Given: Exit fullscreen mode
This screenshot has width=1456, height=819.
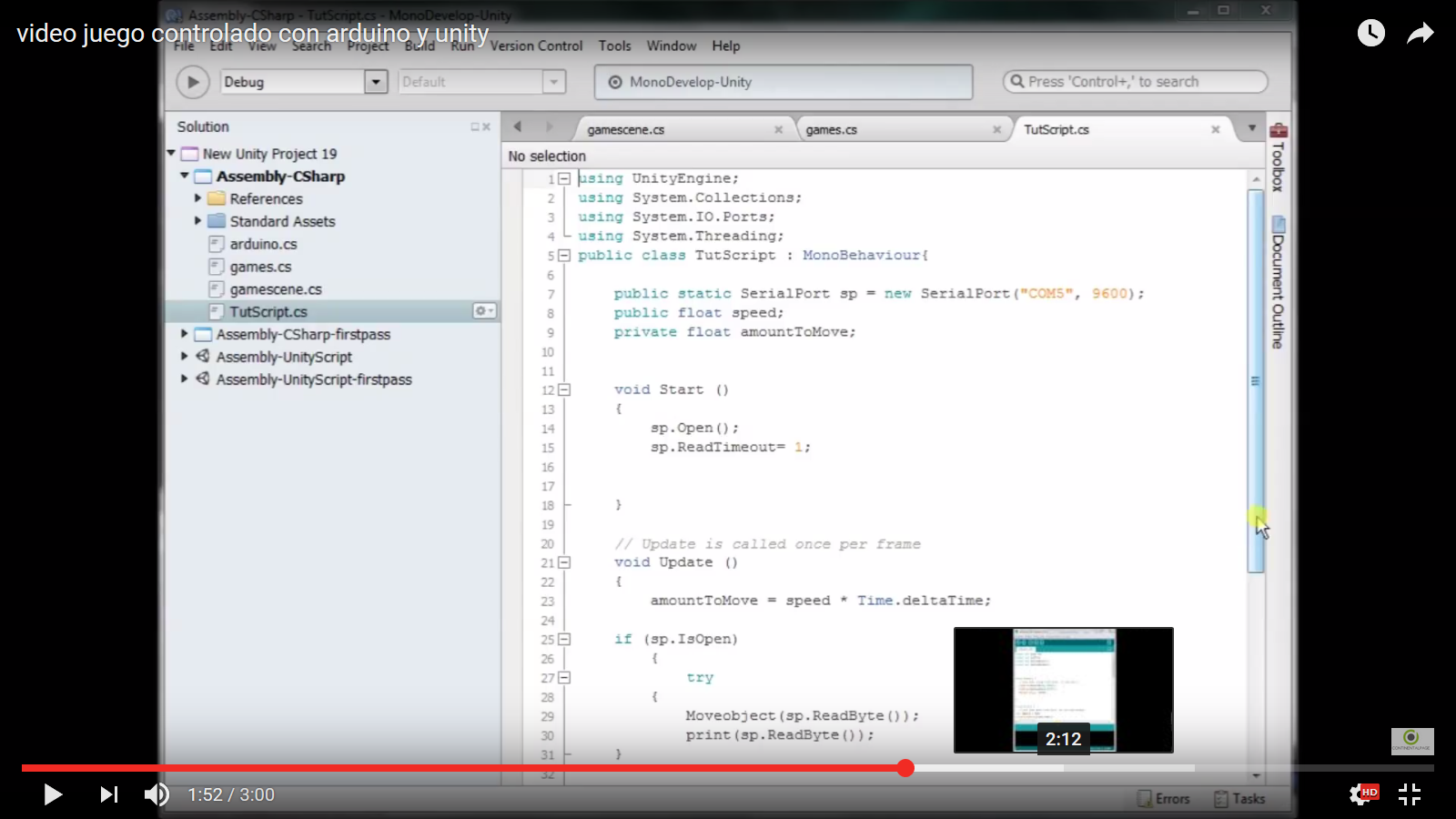Looking at the screenshot, I should 1410,794.
